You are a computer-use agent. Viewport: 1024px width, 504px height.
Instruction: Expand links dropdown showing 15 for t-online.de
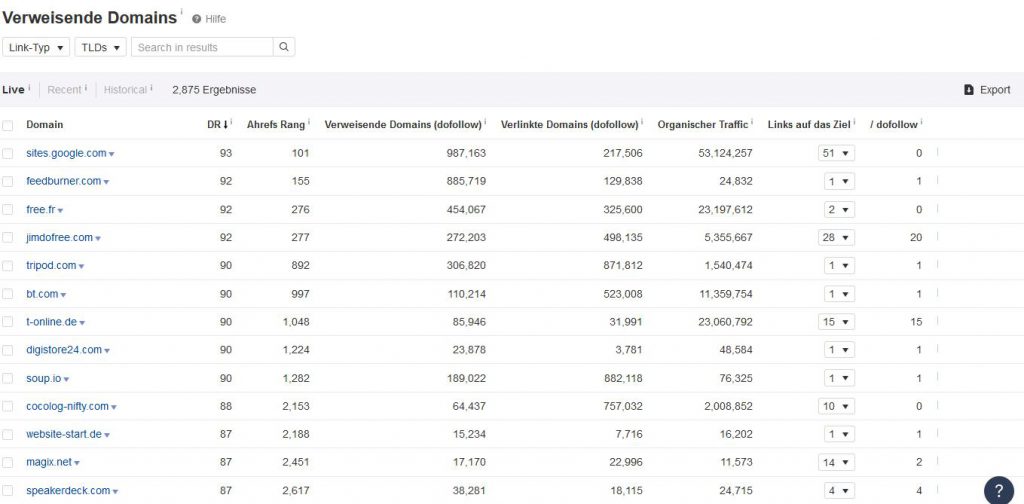pos(836,322)
